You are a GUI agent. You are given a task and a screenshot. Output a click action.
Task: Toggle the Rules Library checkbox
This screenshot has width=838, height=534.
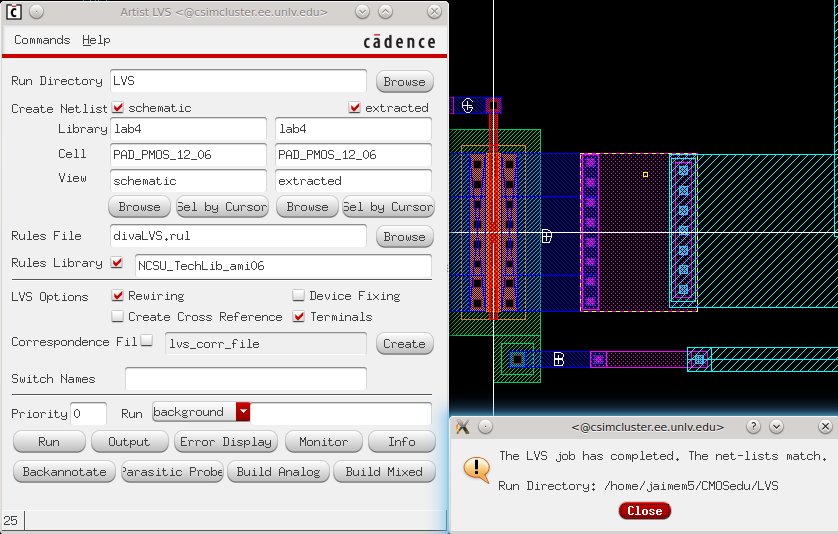[117, 262]
